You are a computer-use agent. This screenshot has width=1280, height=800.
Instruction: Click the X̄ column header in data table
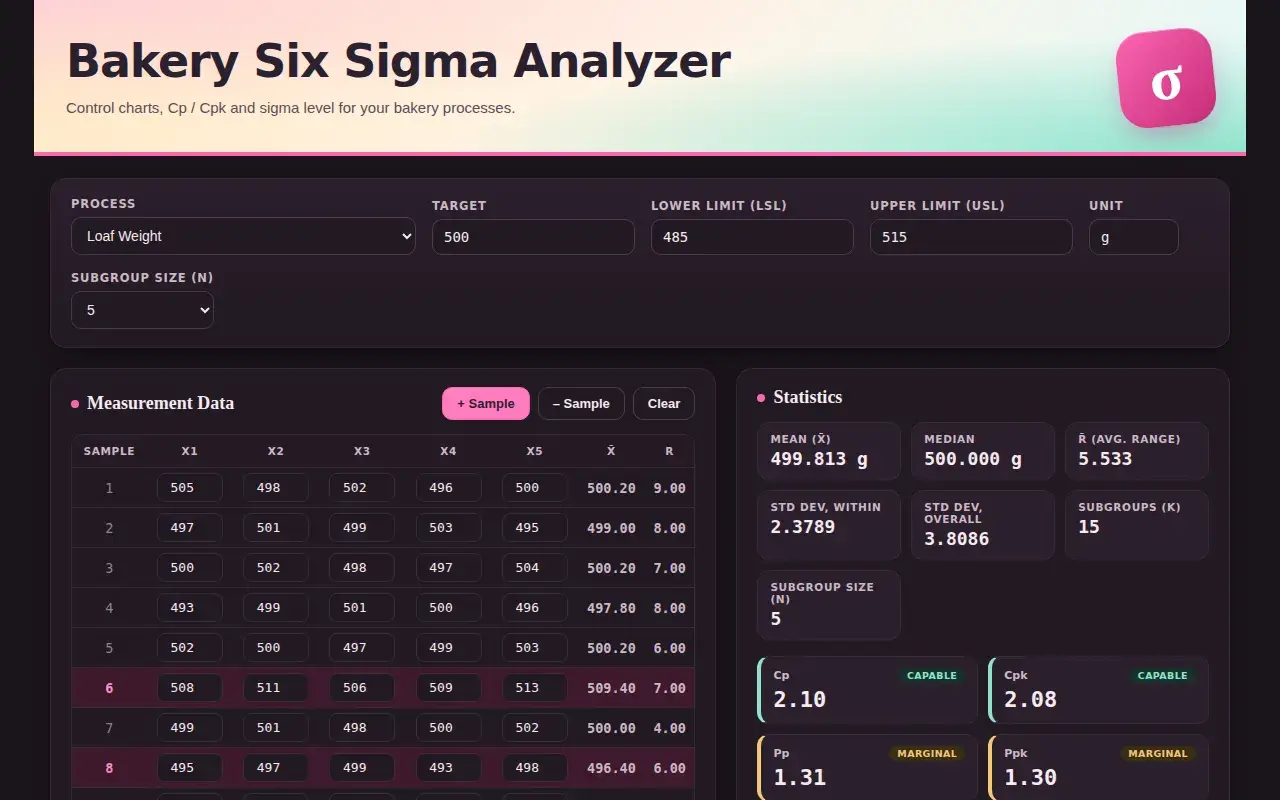click(x=611, y=451)
